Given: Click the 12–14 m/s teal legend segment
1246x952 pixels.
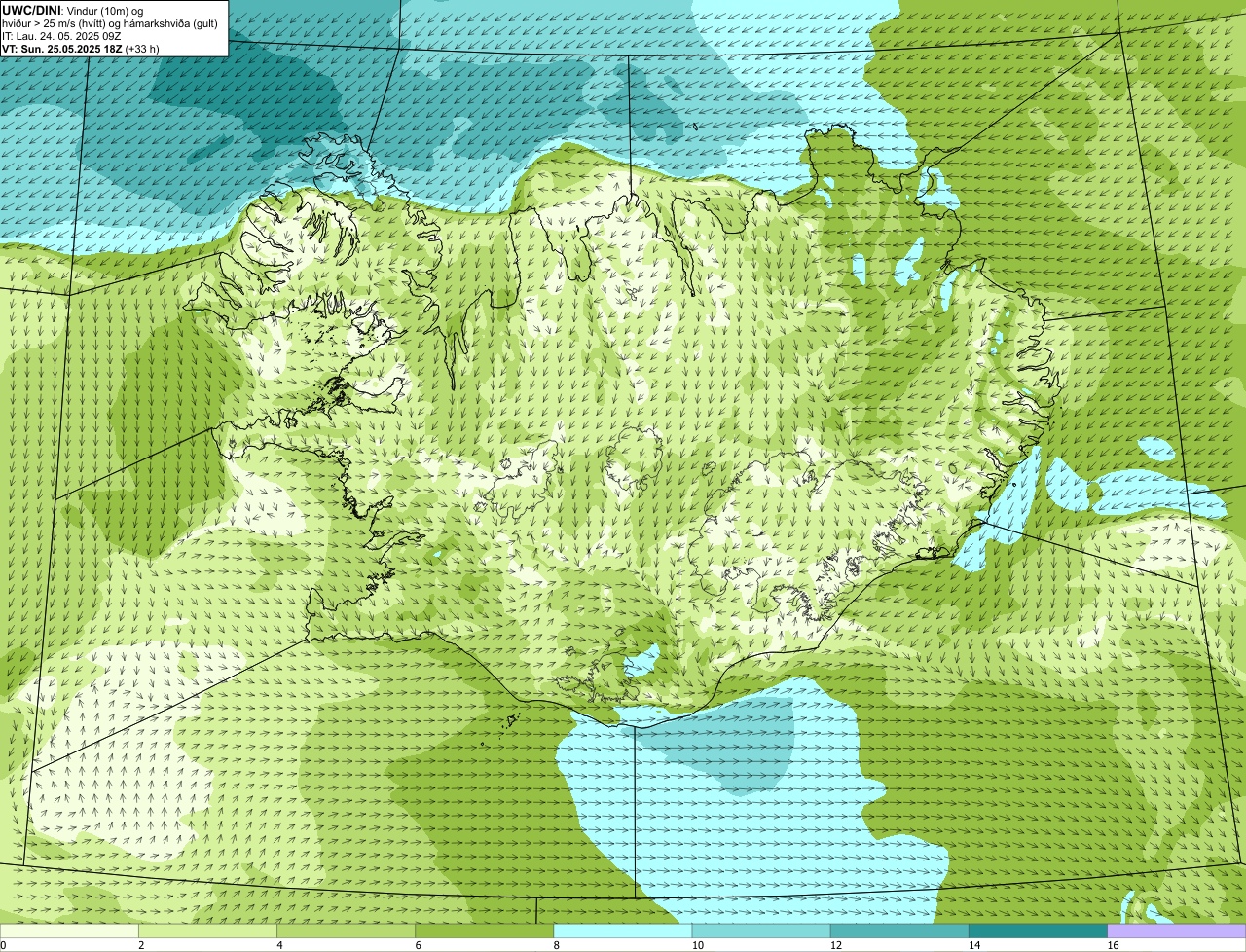Looking at the screenshot, I should click(899, 932).
